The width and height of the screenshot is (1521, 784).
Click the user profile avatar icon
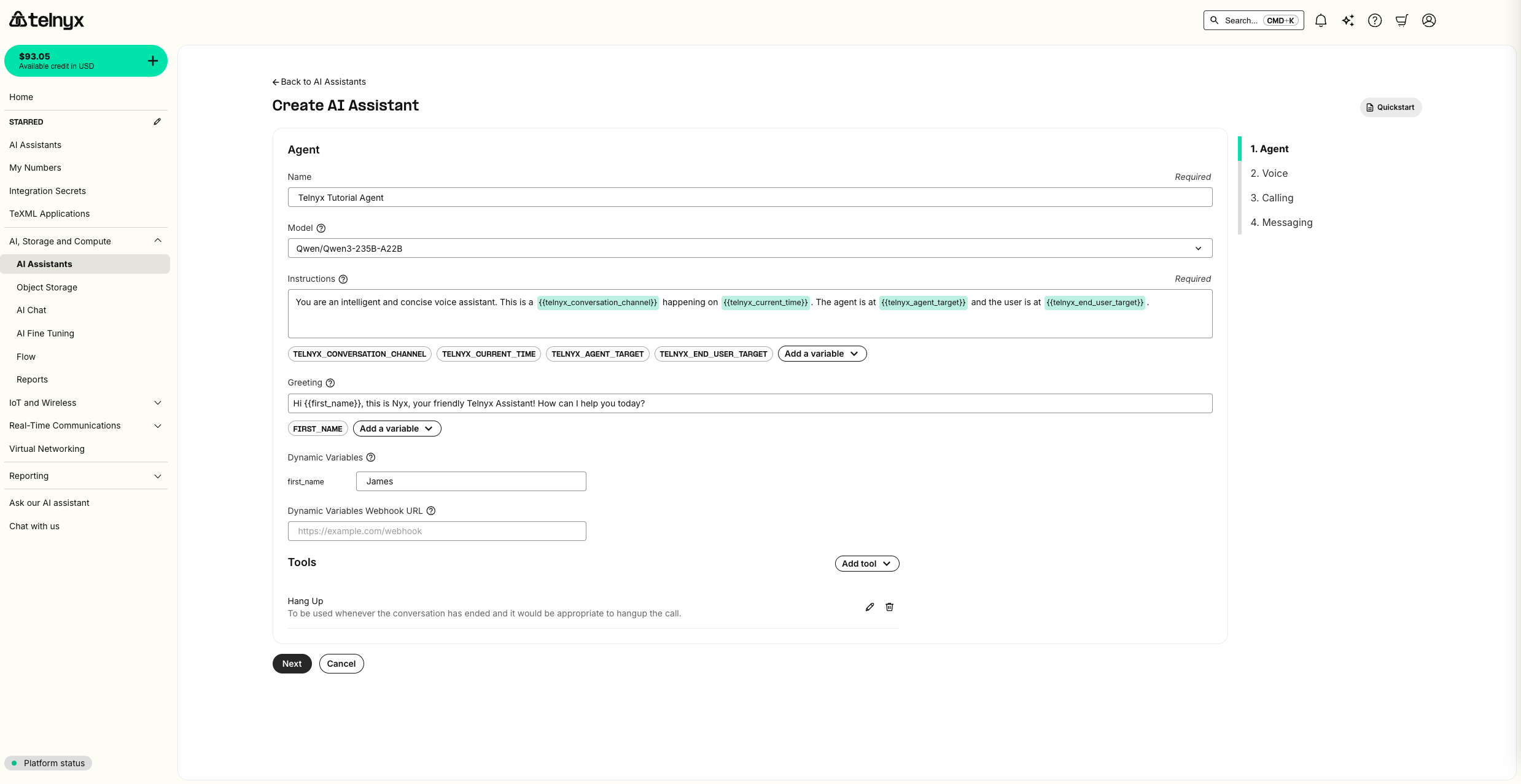point(1429,20)
